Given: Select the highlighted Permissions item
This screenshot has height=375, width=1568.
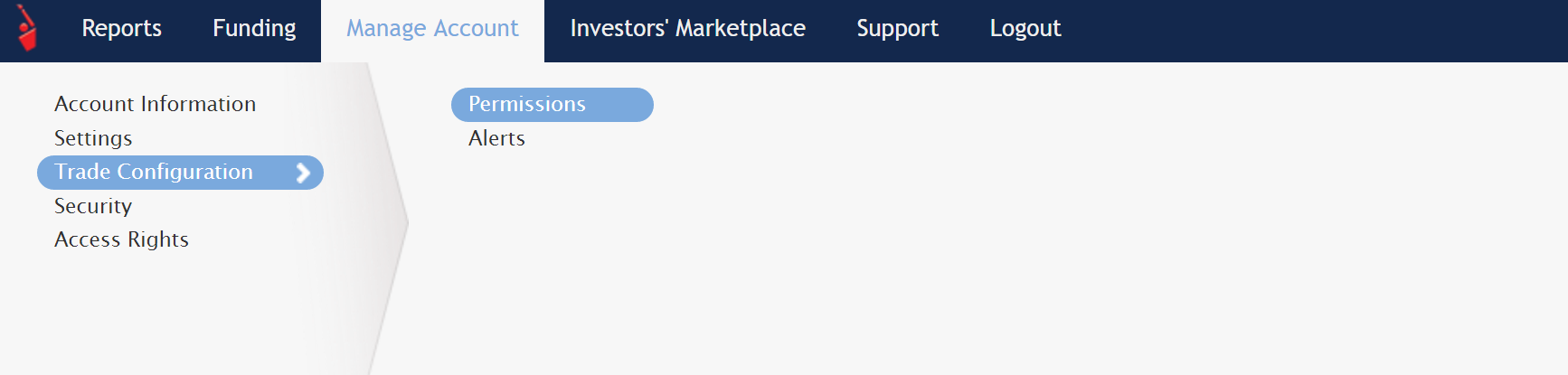Looking at the screenshot, I should pyautogui.click(x=552, y=105).
